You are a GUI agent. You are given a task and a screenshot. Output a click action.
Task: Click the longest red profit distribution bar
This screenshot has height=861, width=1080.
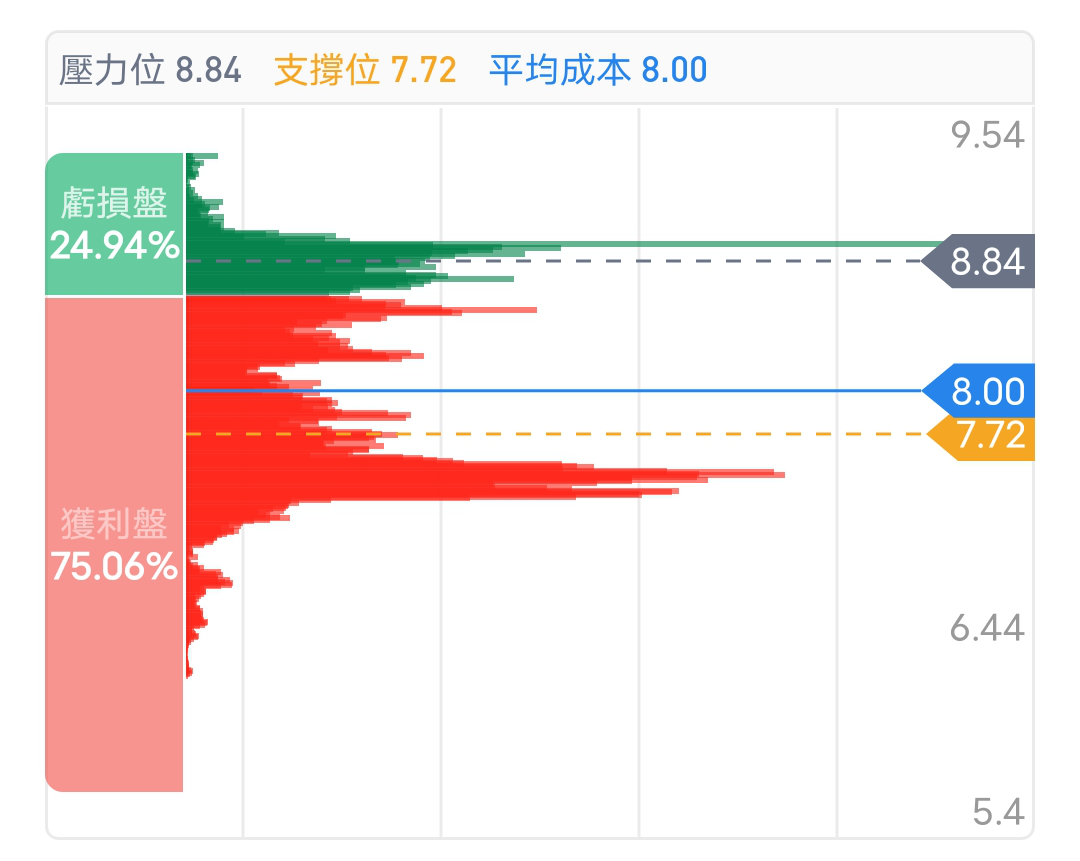click(x=486, y=474)
